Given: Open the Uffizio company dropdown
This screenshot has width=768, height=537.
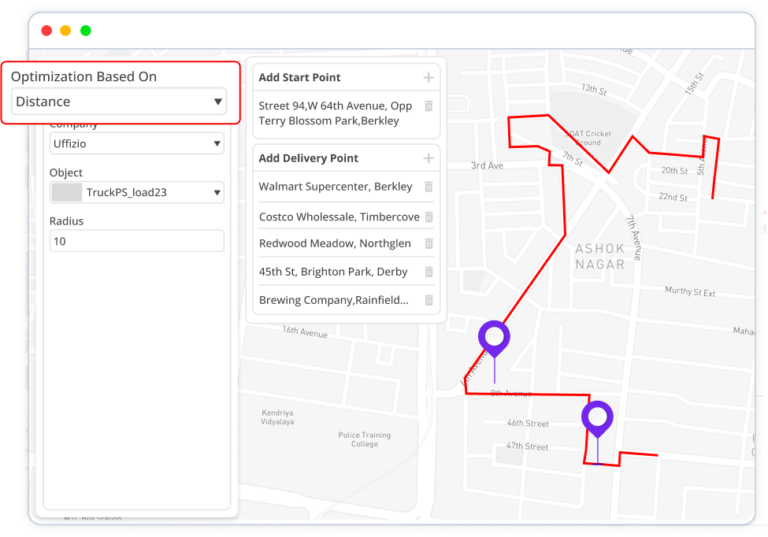Looking at the screenshot, I should tap(137, 144).
